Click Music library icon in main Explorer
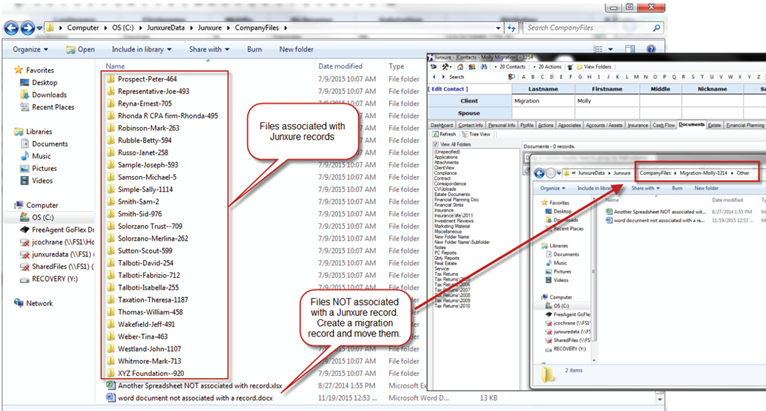 coord(24,156)
